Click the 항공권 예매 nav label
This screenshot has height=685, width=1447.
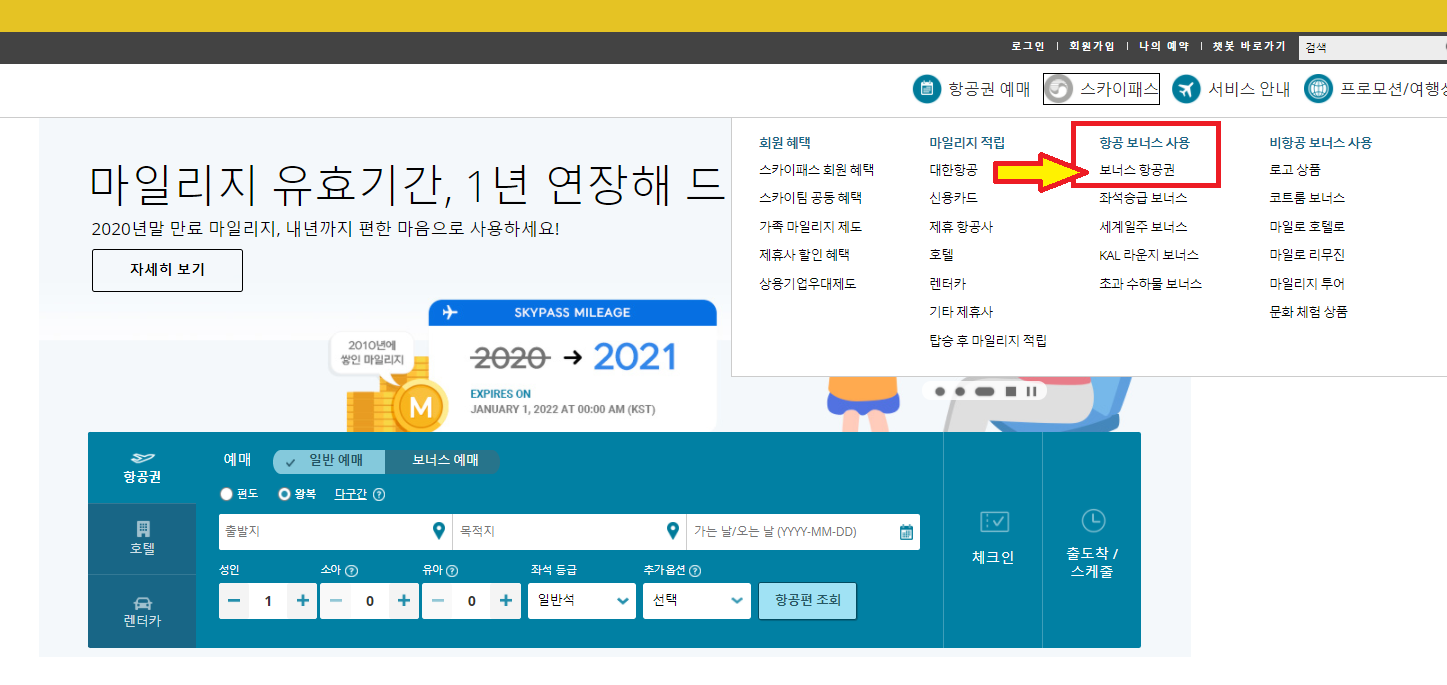(x=989, y=89)
